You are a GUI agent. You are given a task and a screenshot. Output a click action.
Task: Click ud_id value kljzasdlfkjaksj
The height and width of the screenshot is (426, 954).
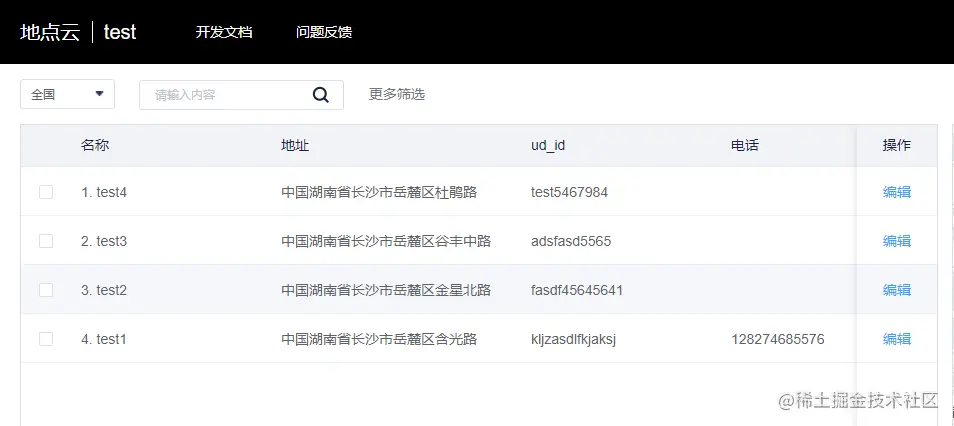[x=574, y=339]
